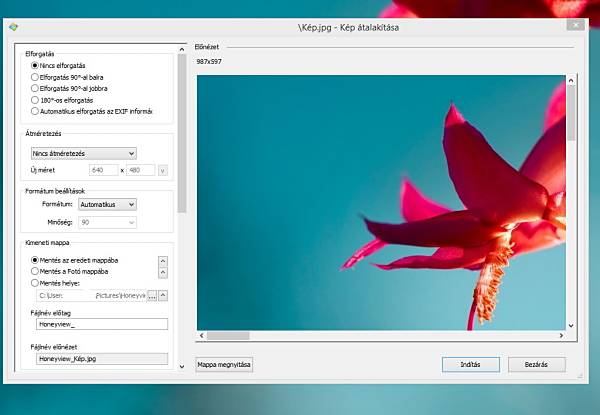Screen dimensions: 600x415
Task: Click the Mappa megnyitása button
Action: coord(224,365)
